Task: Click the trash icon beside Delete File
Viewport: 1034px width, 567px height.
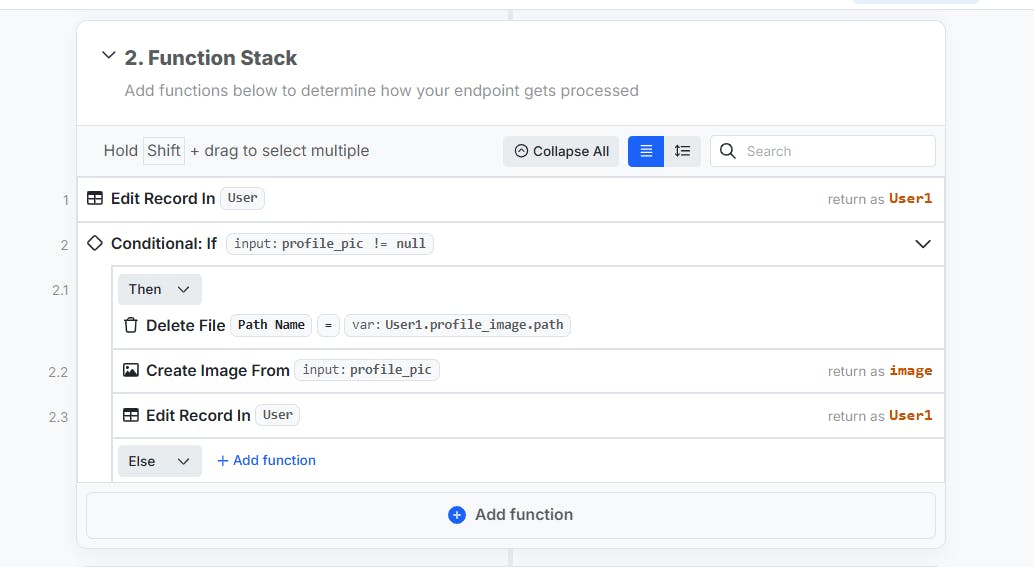Action: (131, 325)
